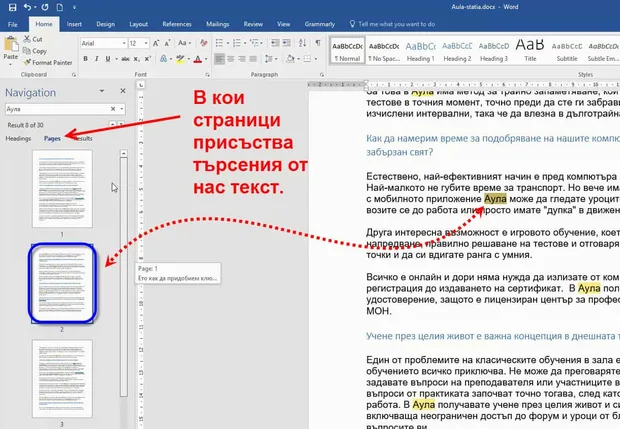Screen dimensions: 620x429
Task: Open the font size 12 dropdown
Action: click(x=146, y=43)
